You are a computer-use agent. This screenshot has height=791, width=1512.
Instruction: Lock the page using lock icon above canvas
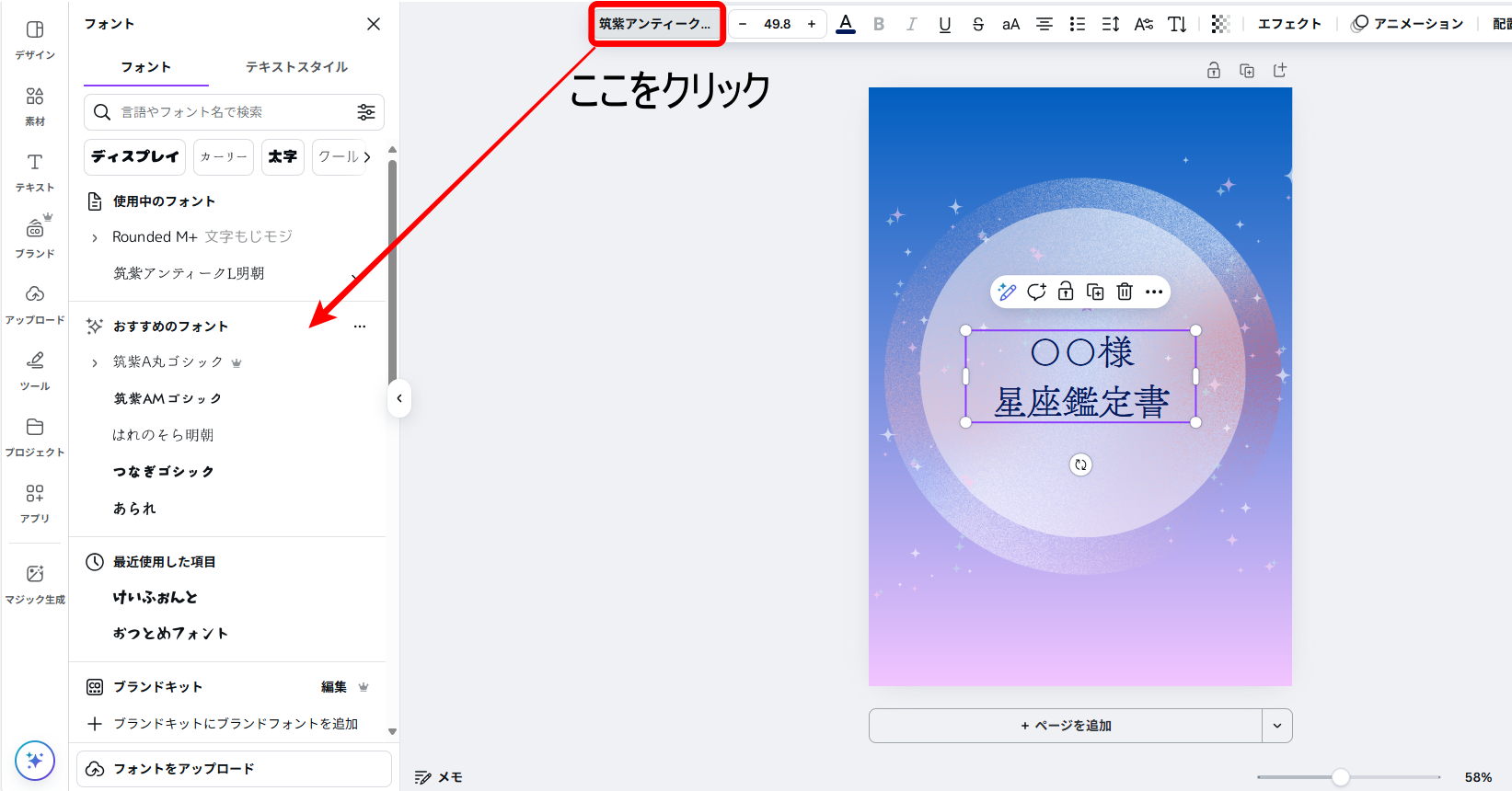pyautogui.click(x=1214, y=71)
